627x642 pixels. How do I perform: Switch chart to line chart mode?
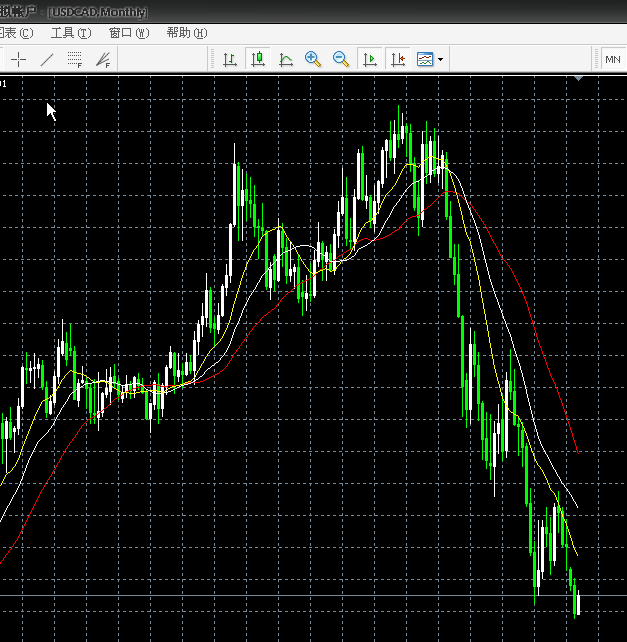coord(286,60)
